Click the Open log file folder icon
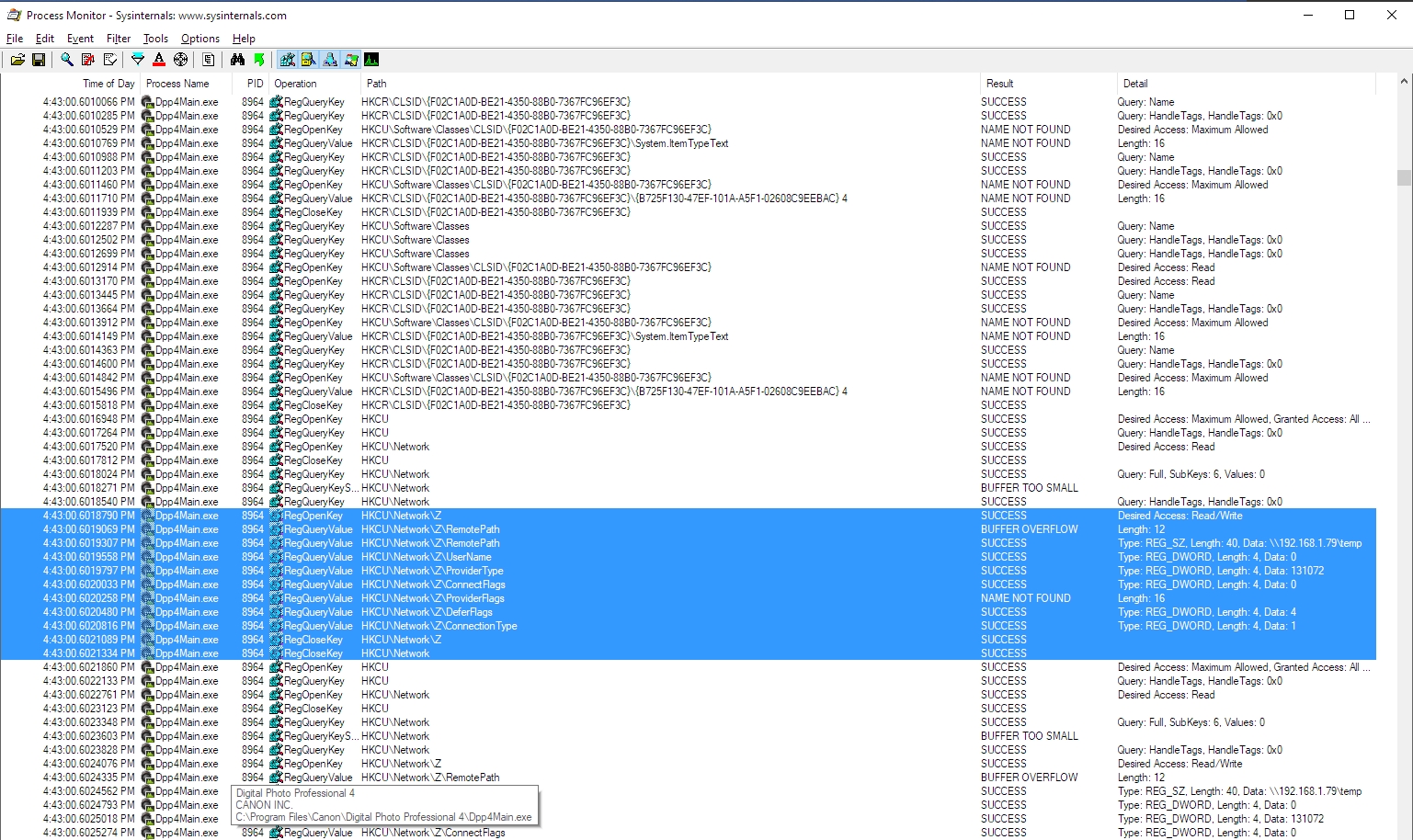Image resolution: width=1413 pixels, height=840 pixels. click(x=17, y=60)
